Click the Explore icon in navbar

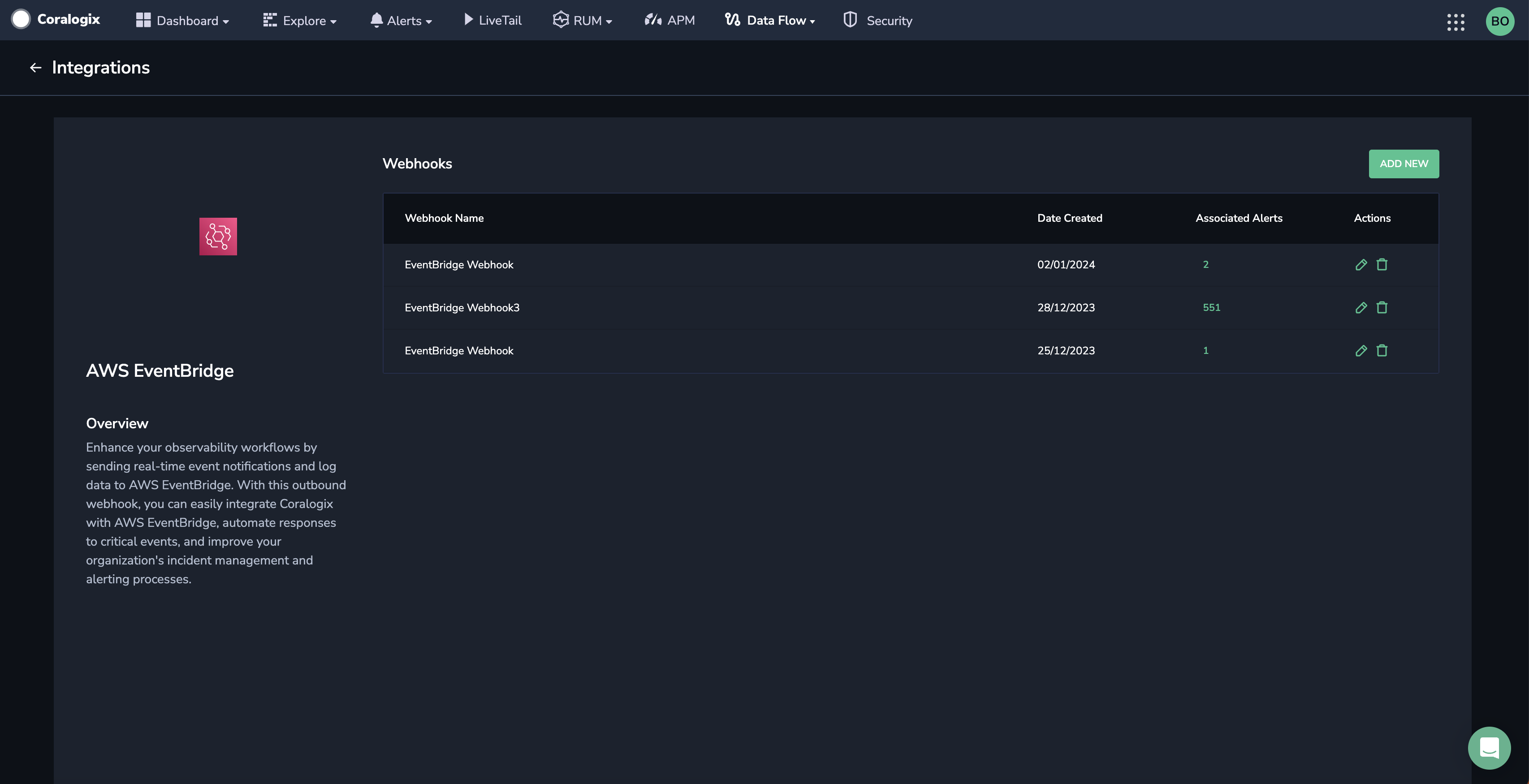tap(270, 20)
